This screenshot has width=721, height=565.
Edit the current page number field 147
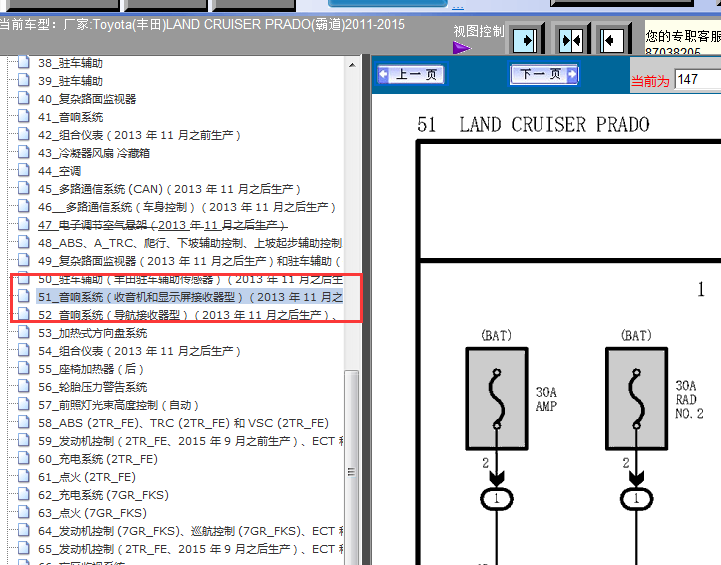(698, 79)
